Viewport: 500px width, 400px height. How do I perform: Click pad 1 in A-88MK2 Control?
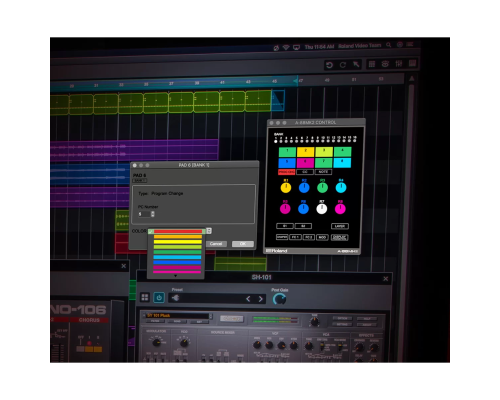click(x=287, y=152)
